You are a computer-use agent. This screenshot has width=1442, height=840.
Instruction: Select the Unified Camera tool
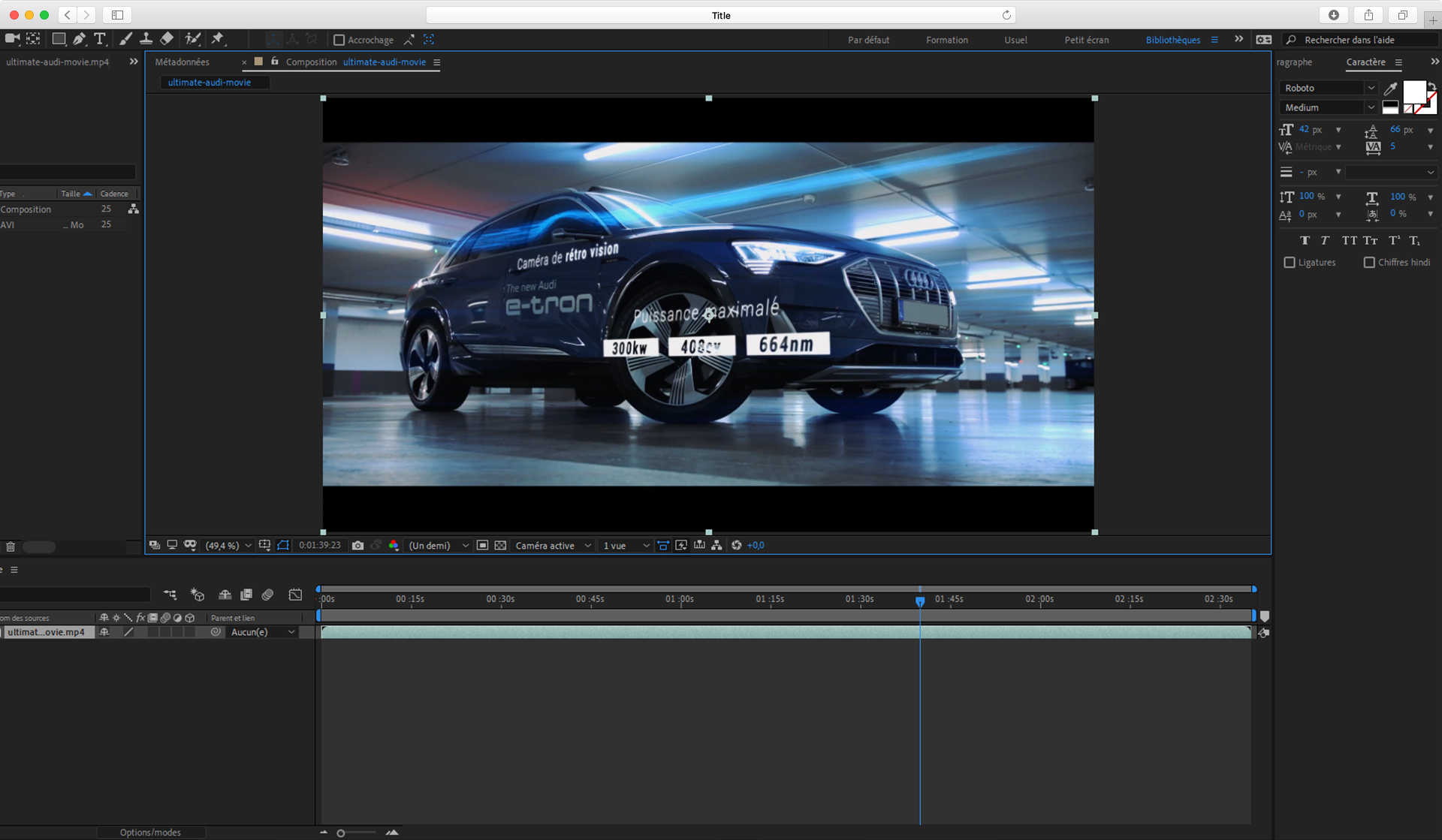pos(12,39)
